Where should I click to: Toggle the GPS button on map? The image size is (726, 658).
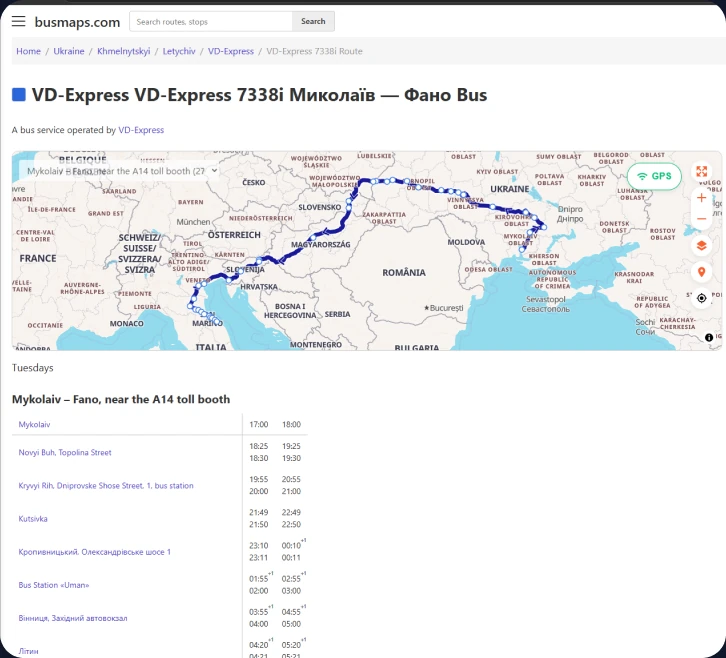tap(654, 176)
